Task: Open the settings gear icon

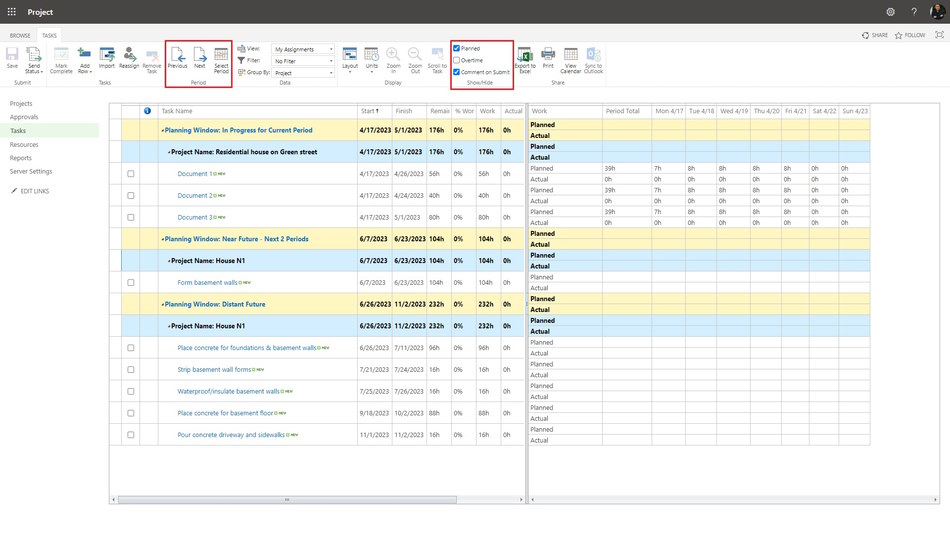Action: pyautogui.click(x=890, y=12)
